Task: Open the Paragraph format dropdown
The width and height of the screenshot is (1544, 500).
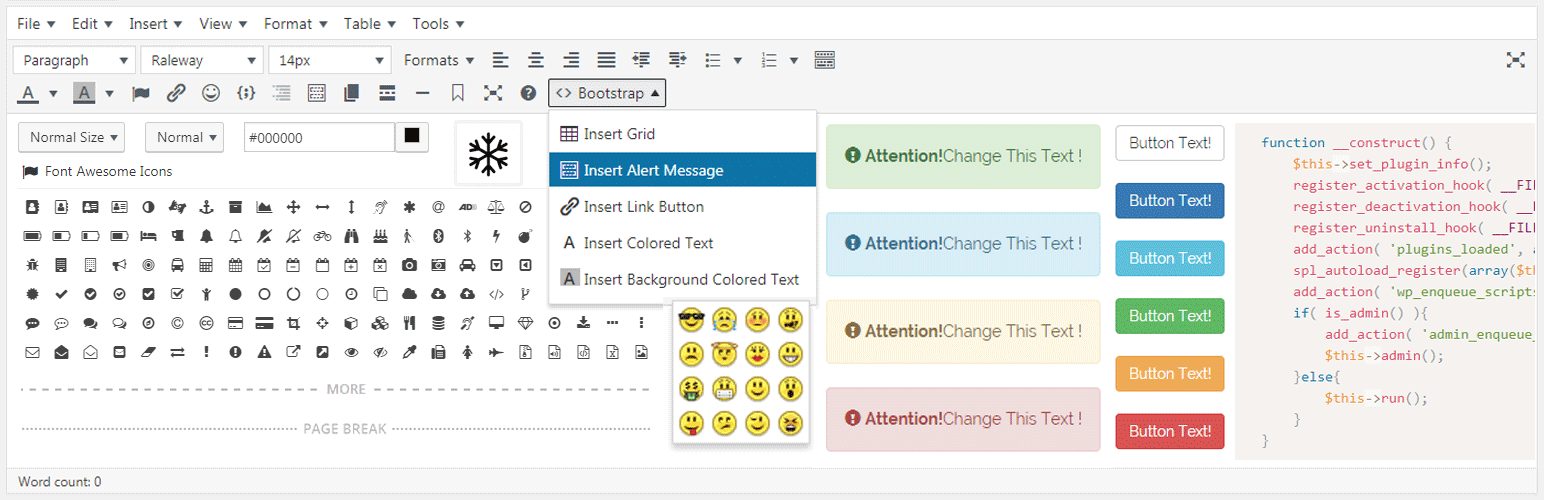Action: click(74, 60)
